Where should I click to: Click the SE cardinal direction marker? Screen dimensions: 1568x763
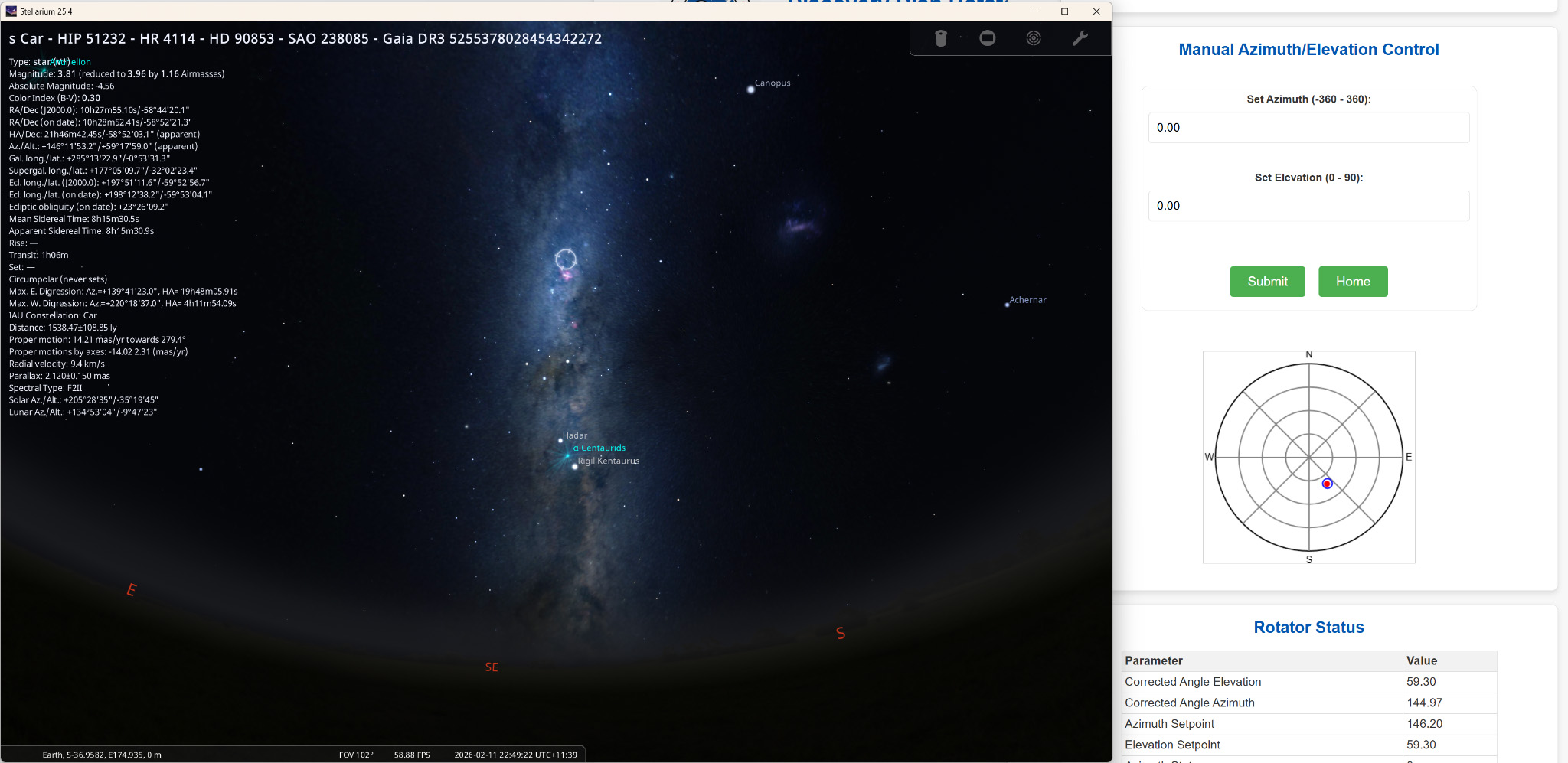pos(492,667)
